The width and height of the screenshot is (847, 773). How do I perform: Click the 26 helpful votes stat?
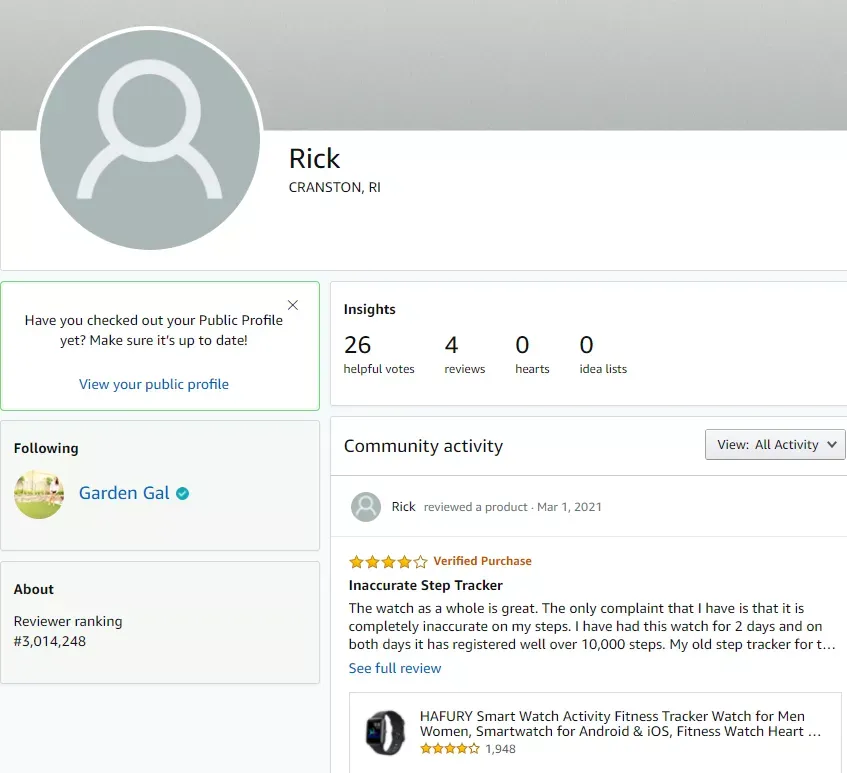click(379, 354)
